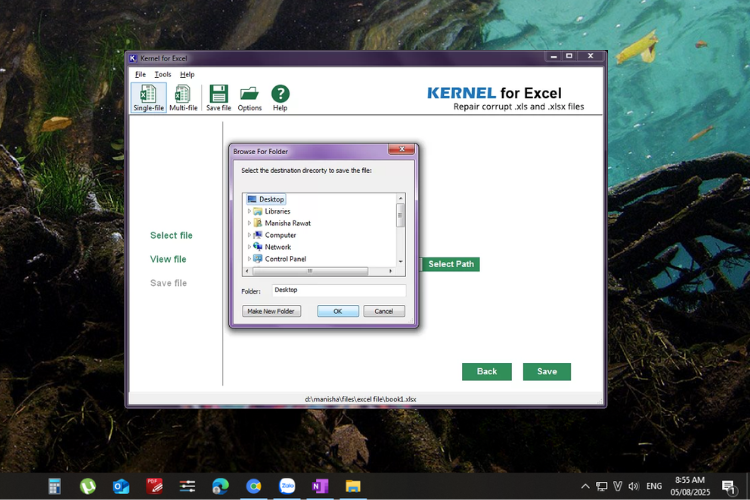Image resolution: width=750 pixels, height=500 pixels.
Task: Open the Options toolbar icon
Action: click(x=250, y=97)
